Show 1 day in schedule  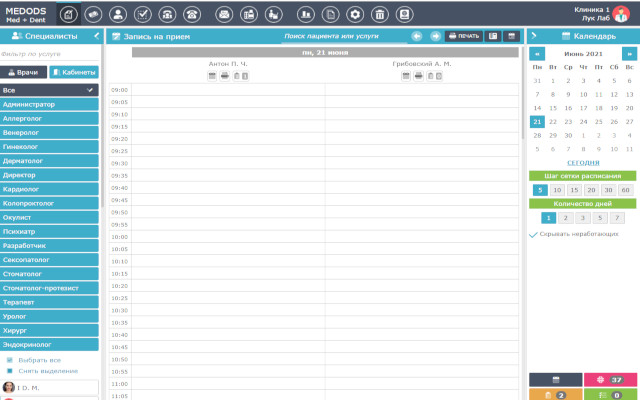[x=549, y=218]
